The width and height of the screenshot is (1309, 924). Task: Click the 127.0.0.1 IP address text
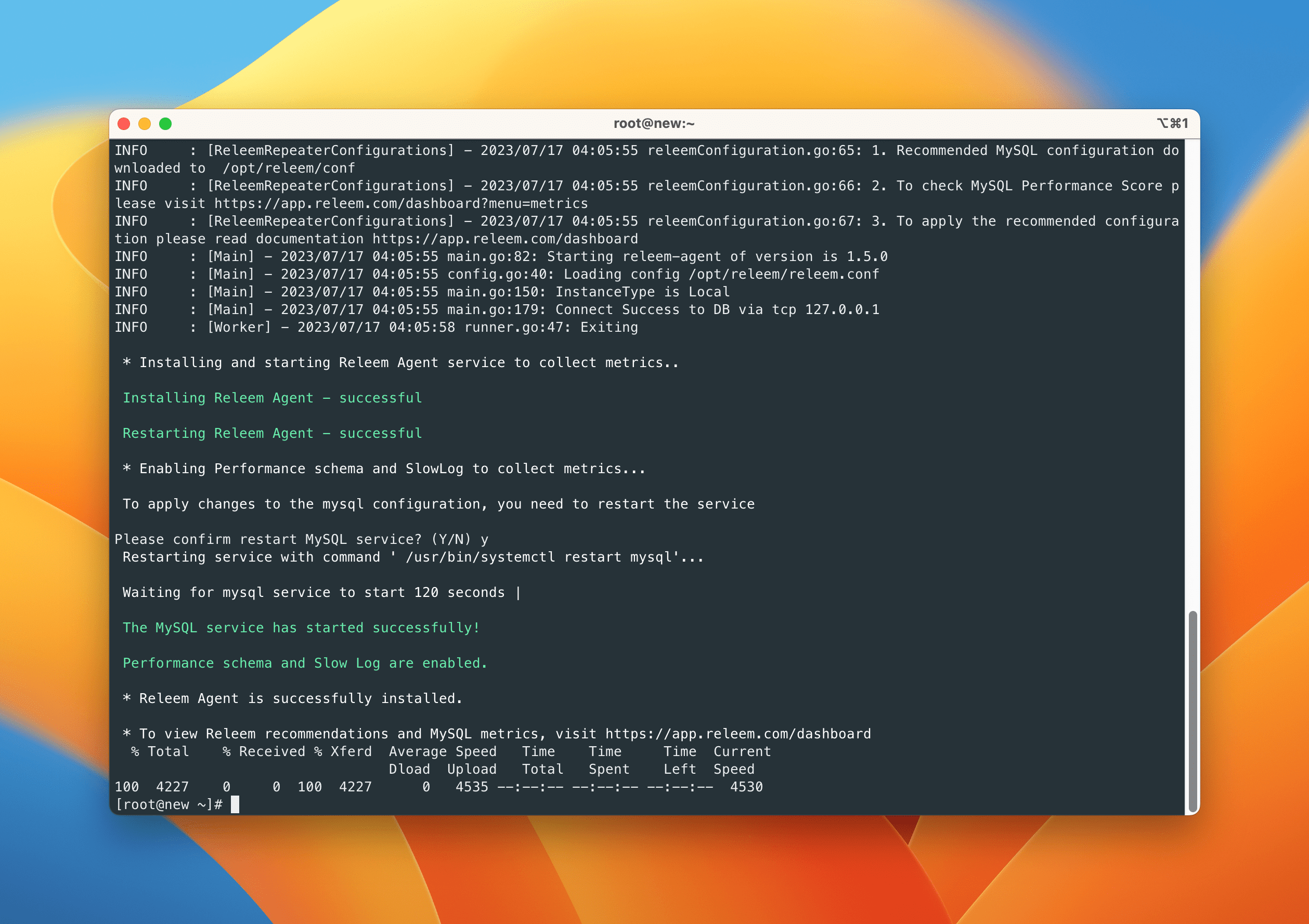tap(841, 309)
